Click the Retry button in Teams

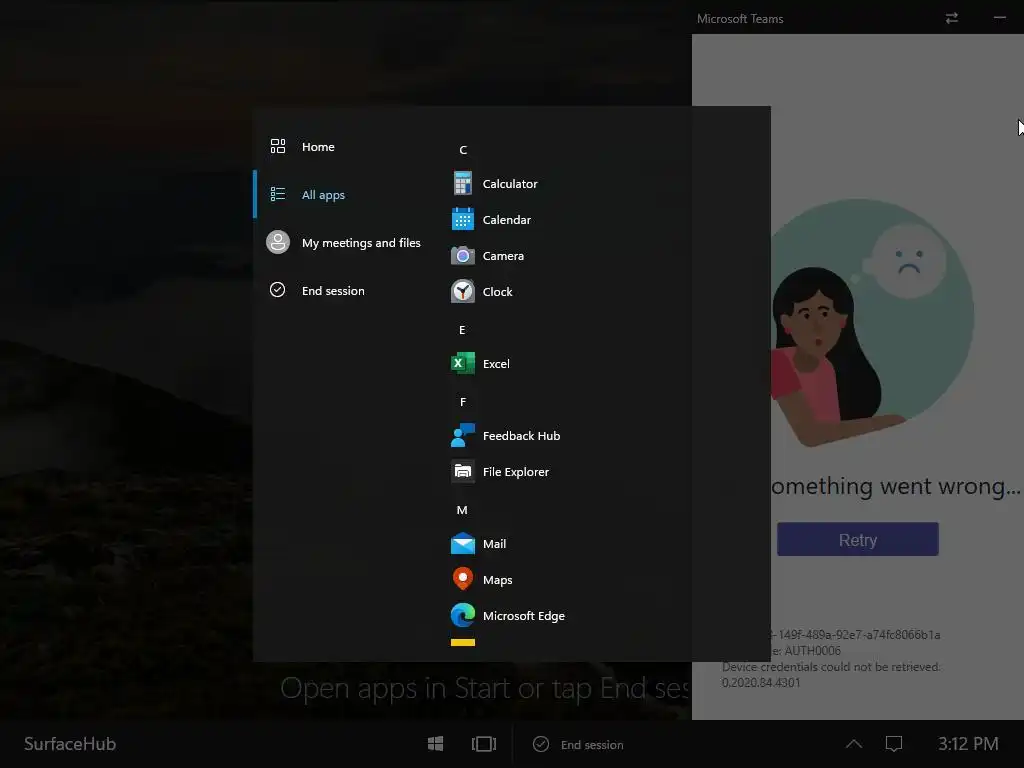coord(857,539)
